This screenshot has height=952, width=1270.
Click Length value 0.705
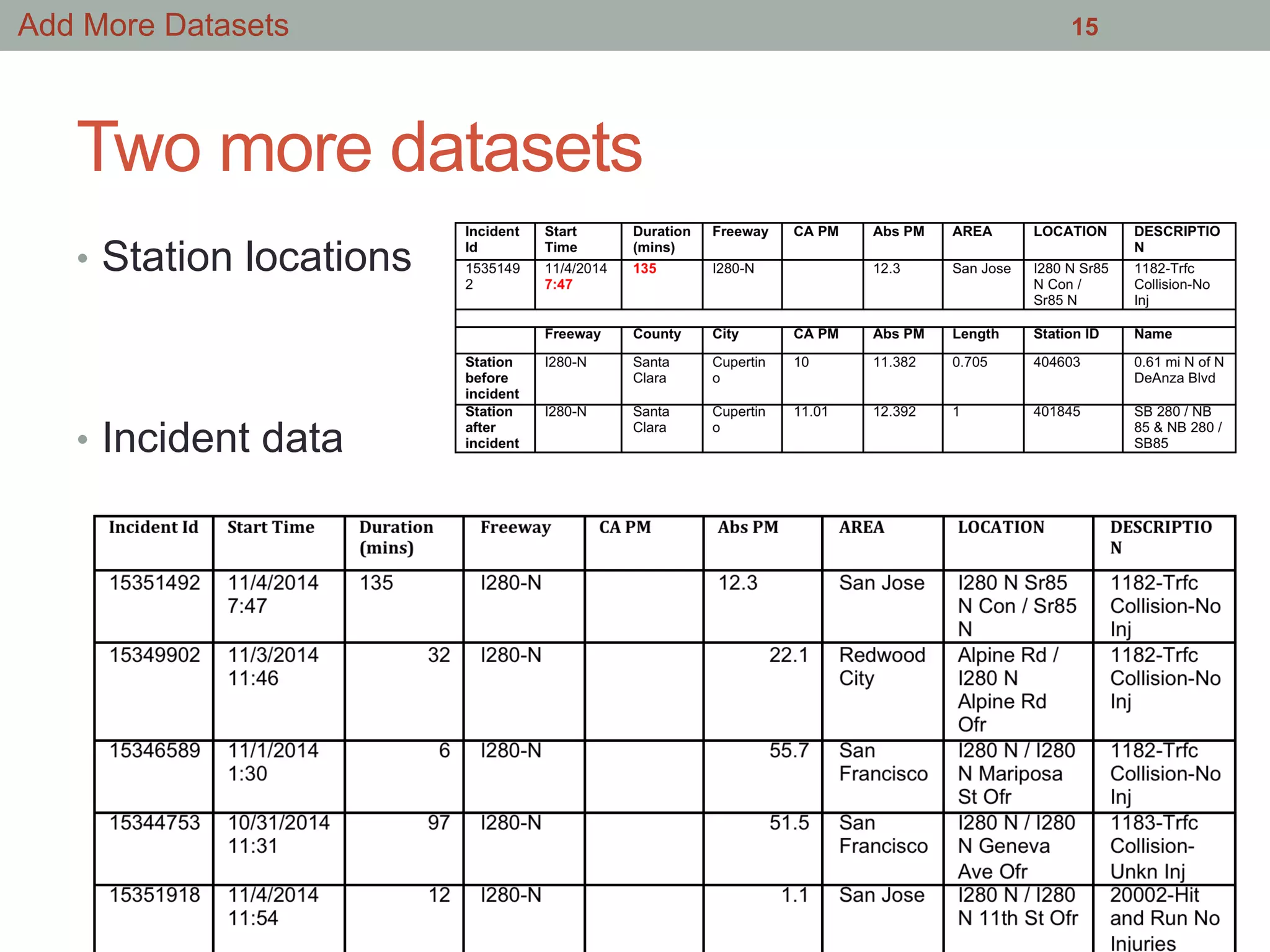970,362
